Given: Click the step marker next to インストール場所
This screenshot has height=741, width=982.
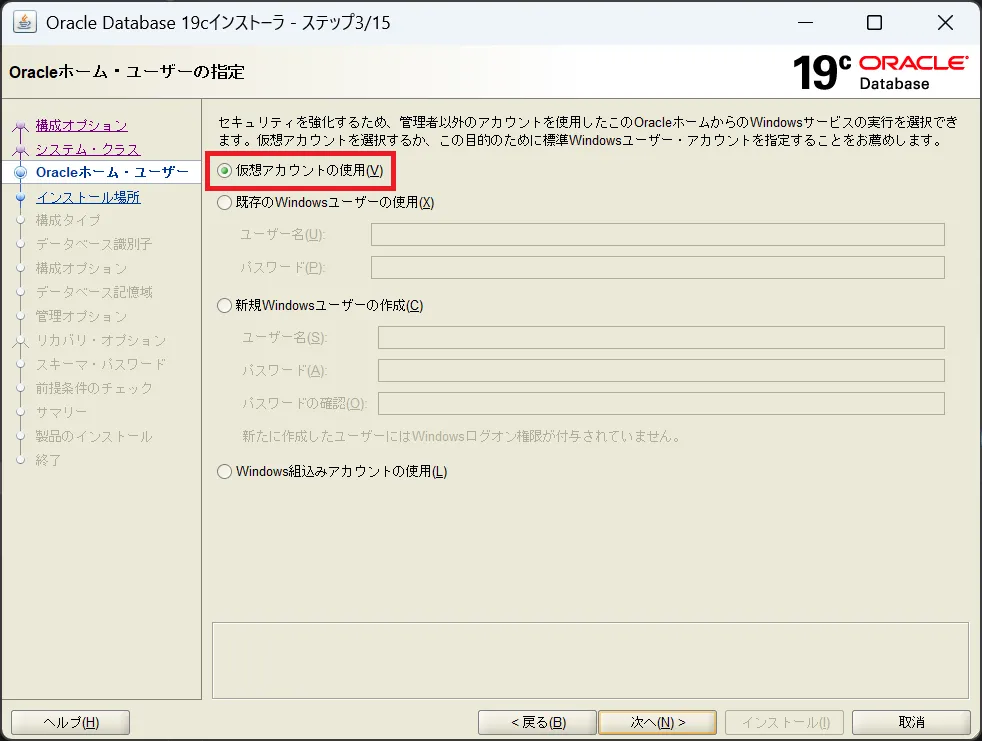Looking at the screenshot, I should tap(21, 197).
